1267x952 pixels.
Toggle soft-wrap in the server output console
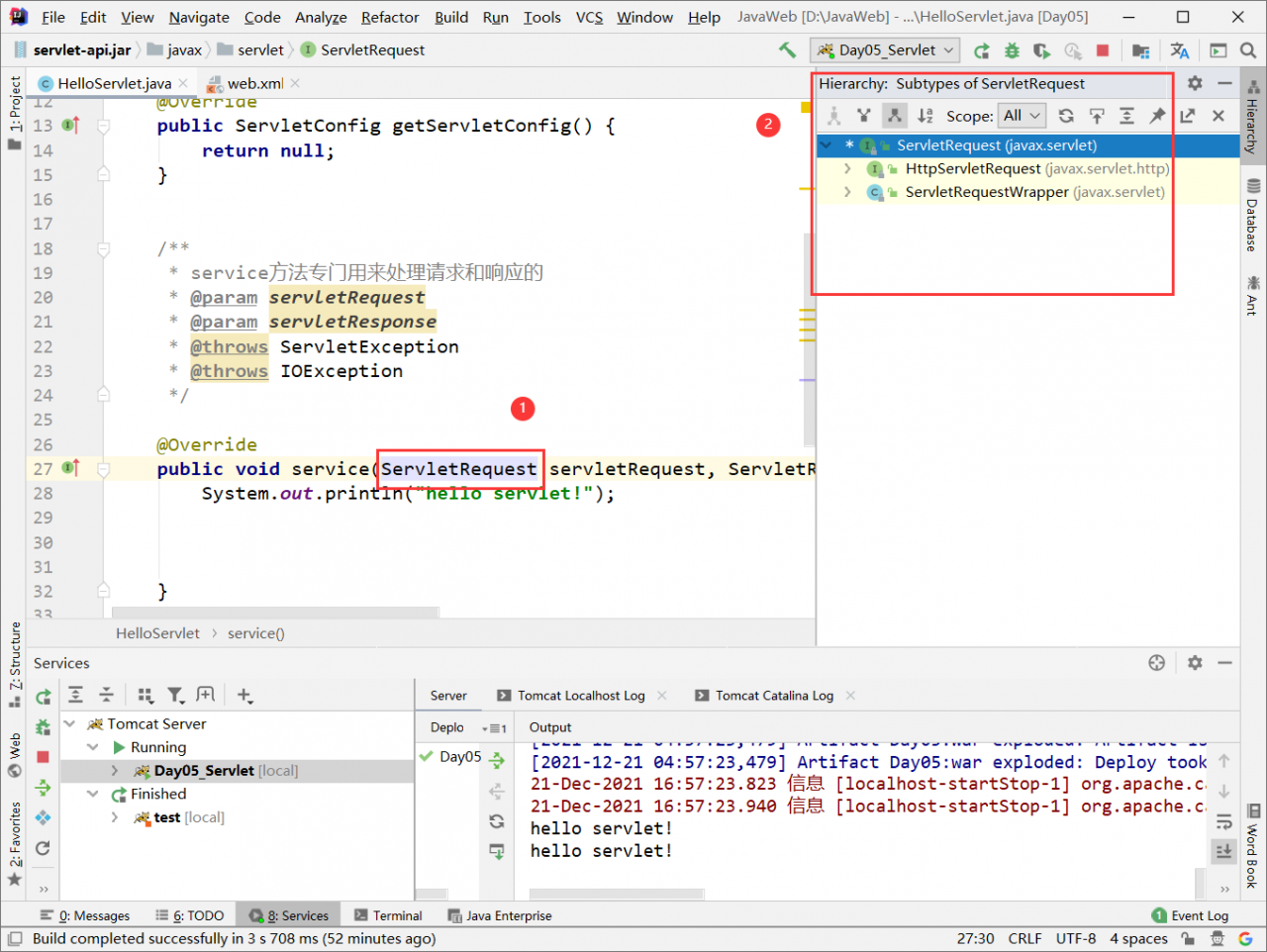(x=1224, y=821)
